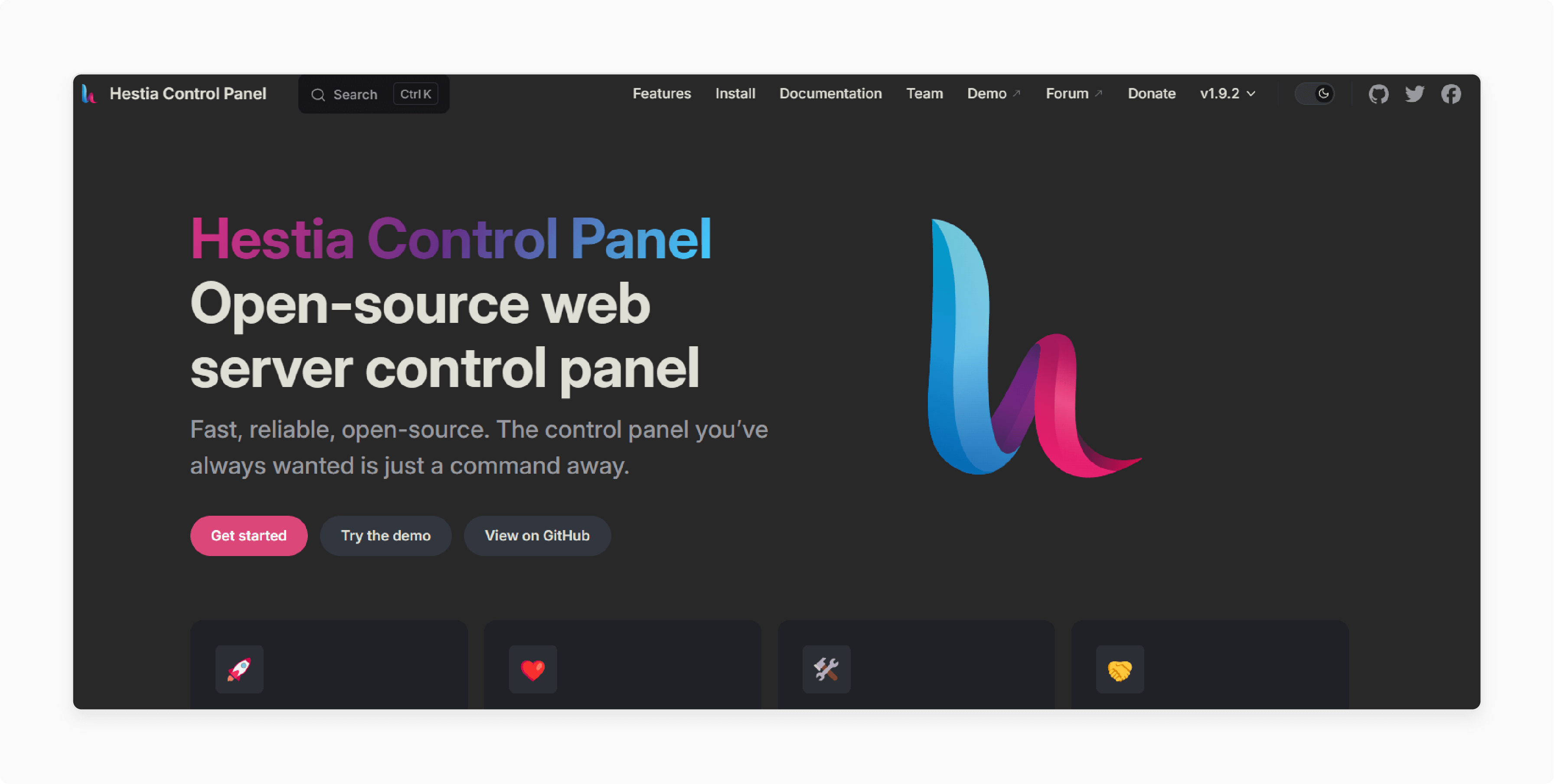
Task: Click the GitHub social icon
Action: [x=1379, y=94]
